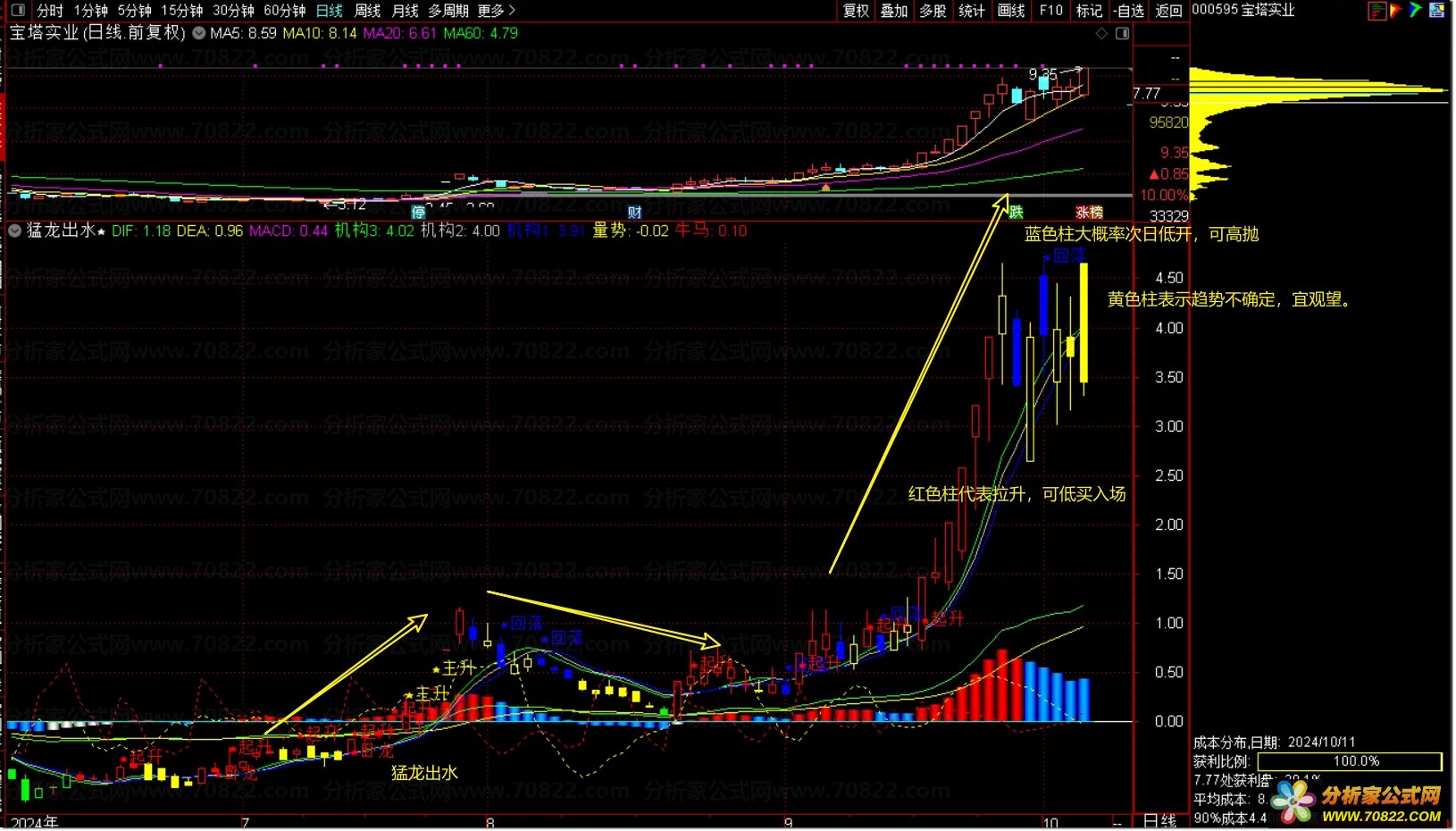This screenshot has width=1456, height=831.
Task: Click the MACD: 0.44 value label
Action: point(289,231)
